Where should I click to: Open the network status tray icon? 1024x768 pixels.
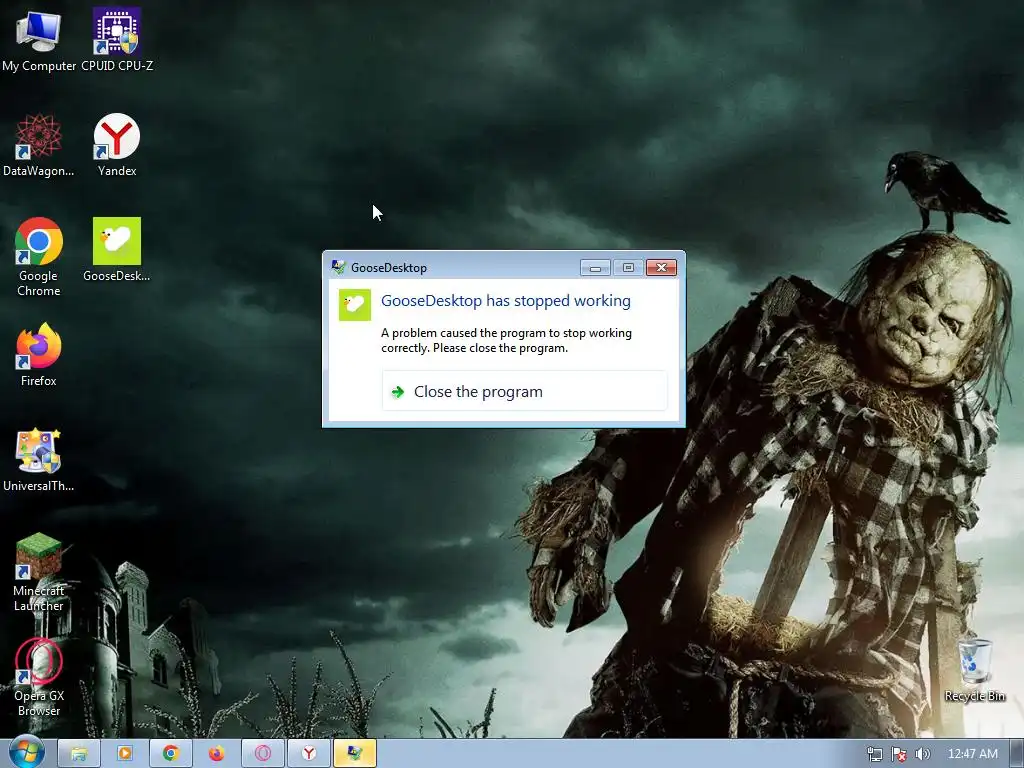(874, 754)
